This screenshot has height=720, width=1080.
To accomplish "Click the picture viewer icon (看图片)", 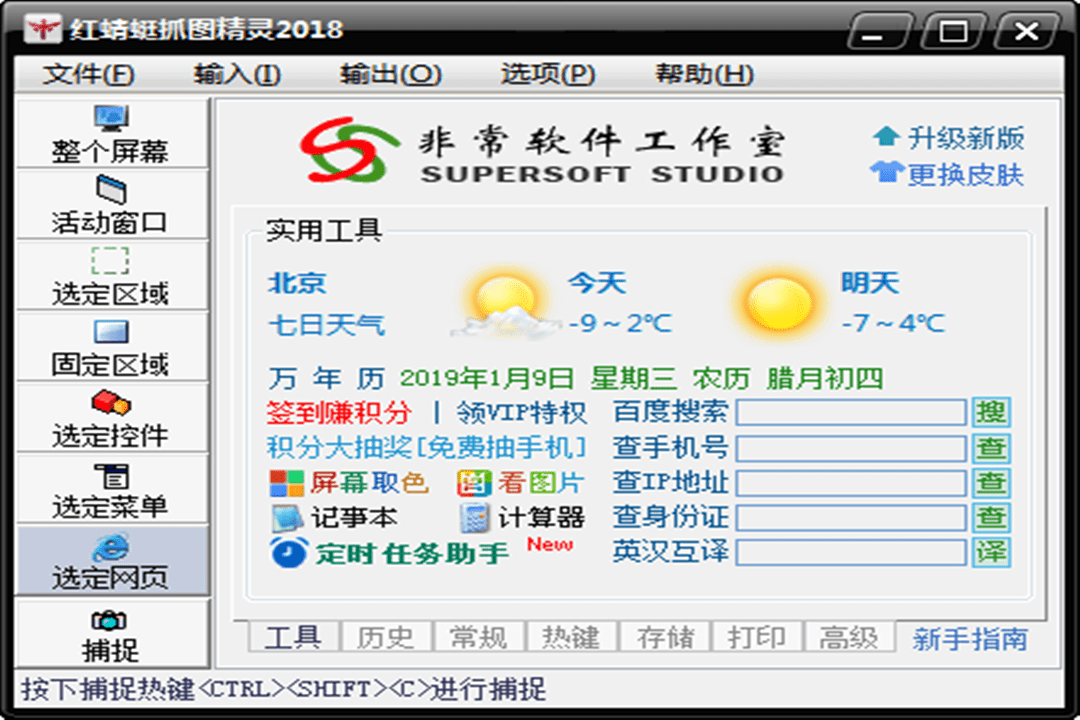I will point(474,483).
